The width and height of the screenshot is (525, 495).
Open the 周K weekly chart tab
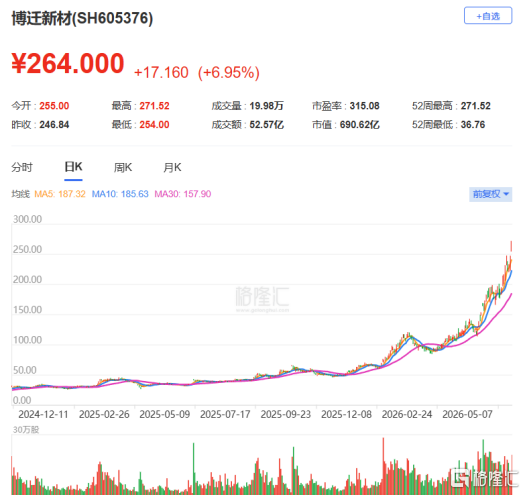[123, 167]
